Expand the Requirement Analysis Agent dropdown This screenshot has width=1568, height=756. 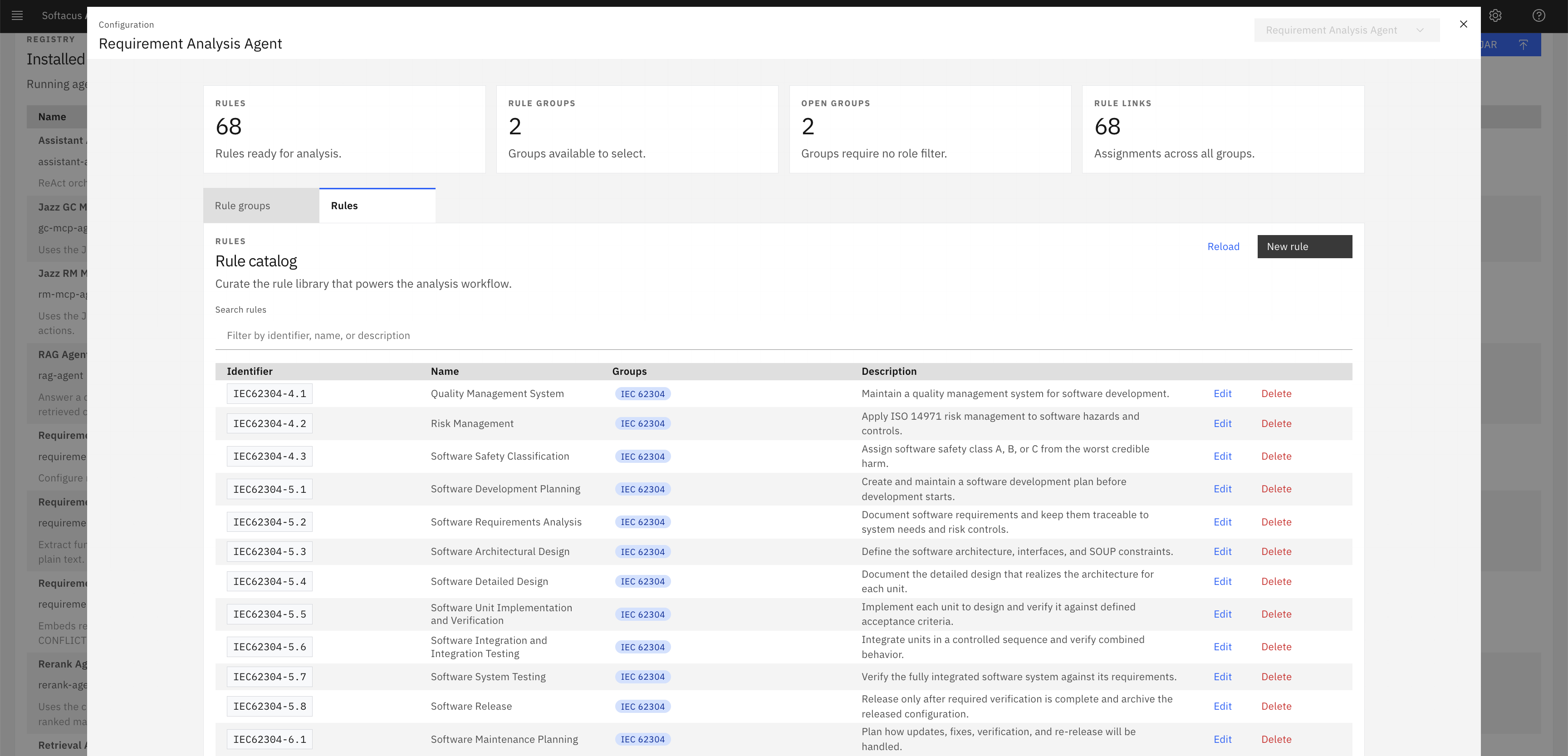click(1347, 30)
